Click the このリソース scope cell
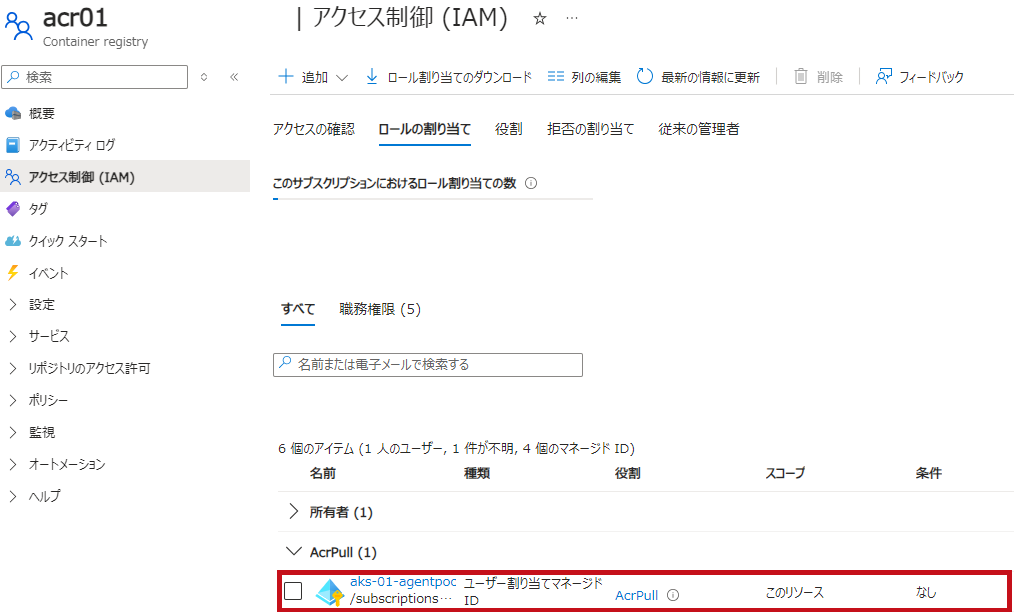Viewport: 1014px width, 612px height. (795, 593)
